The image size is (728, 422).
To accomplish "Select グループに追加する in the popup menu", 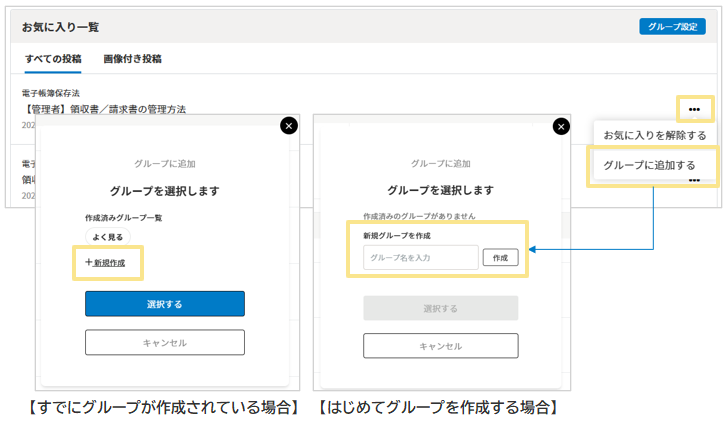I will point(650,165).
